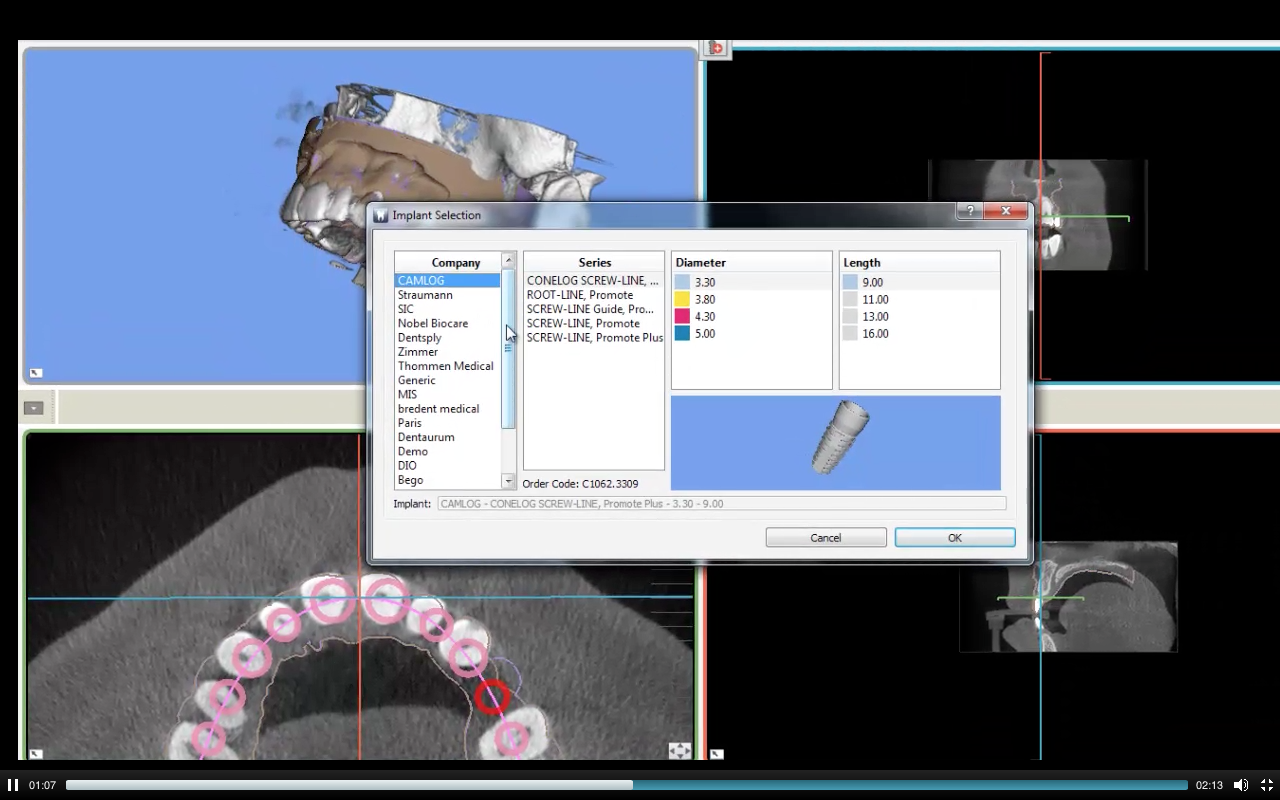Viewport: 1280px width, 800px height.
Task: Choose teal diameter 5.00
Action: [752, 334]
